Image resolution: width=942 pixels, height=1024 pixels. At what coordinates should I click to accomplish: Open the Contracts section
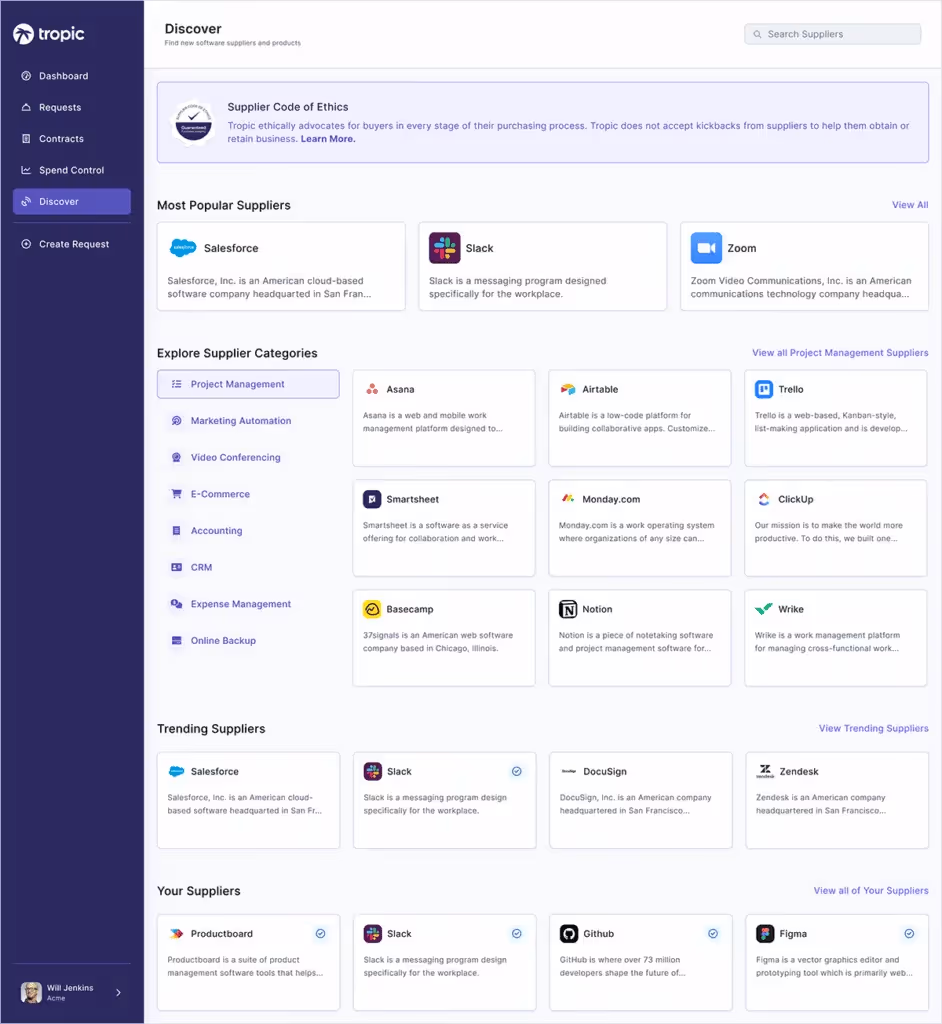pos(72,138)
